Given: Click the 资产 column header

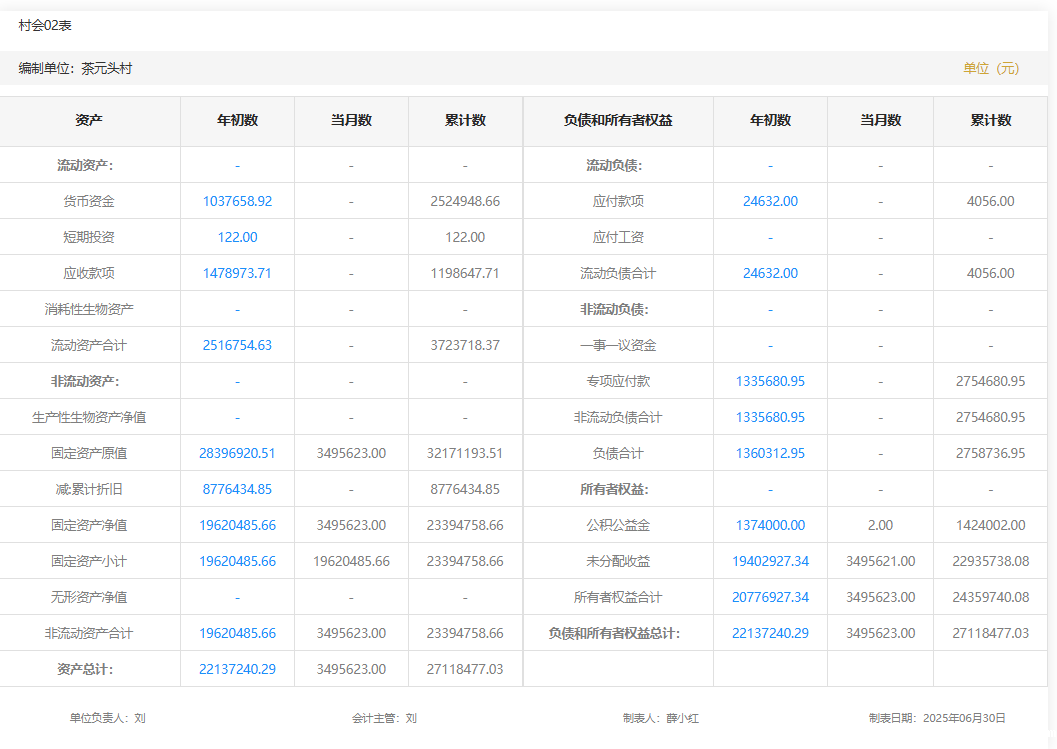Looking at the screenshot, I should [89, 120].
